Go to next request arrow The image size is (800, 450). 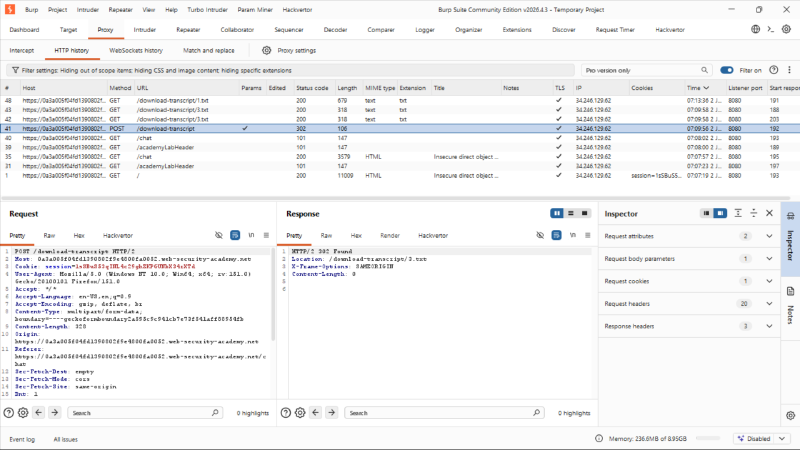[55, 412]
